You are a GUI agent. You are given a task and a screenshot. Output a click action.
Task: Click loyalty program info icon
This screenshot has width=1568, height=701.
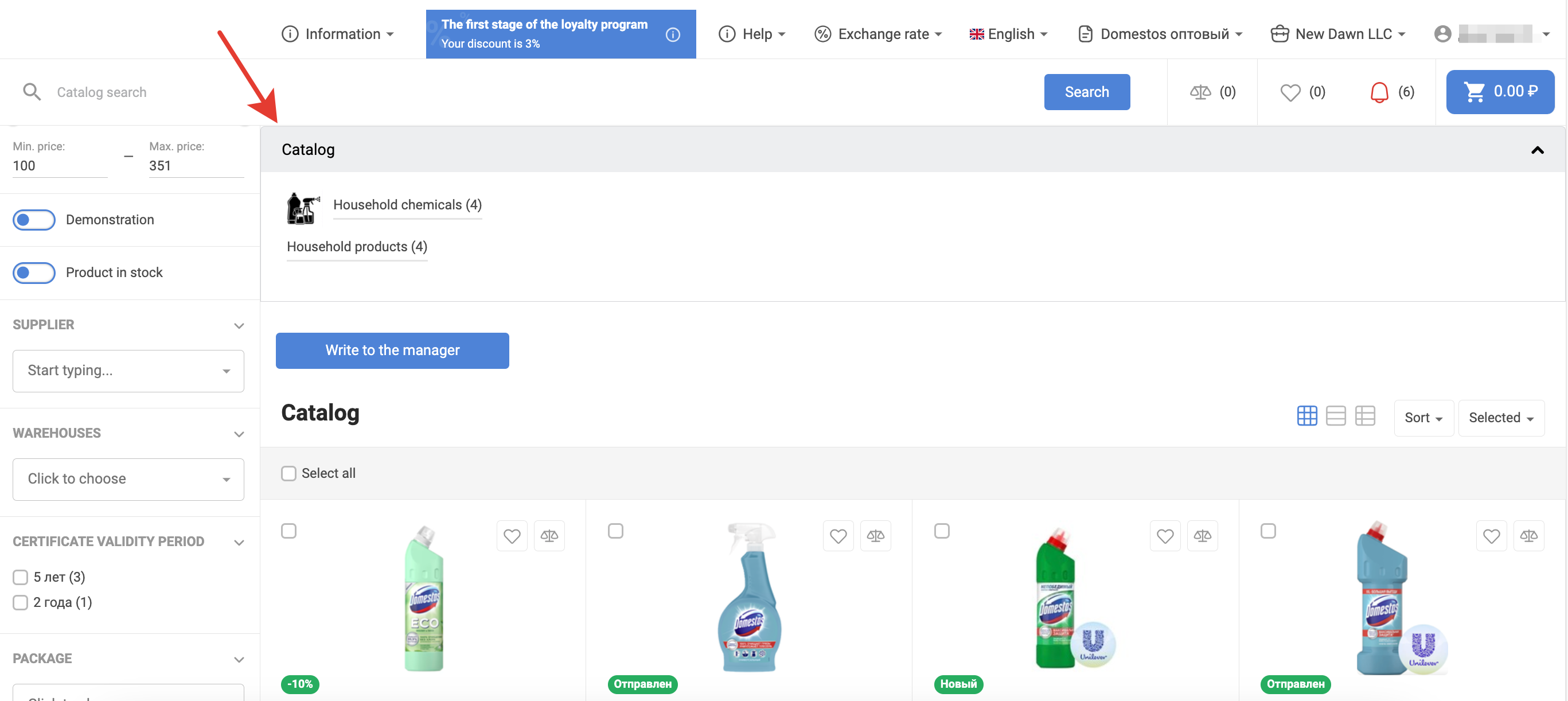tap(673, 35)
